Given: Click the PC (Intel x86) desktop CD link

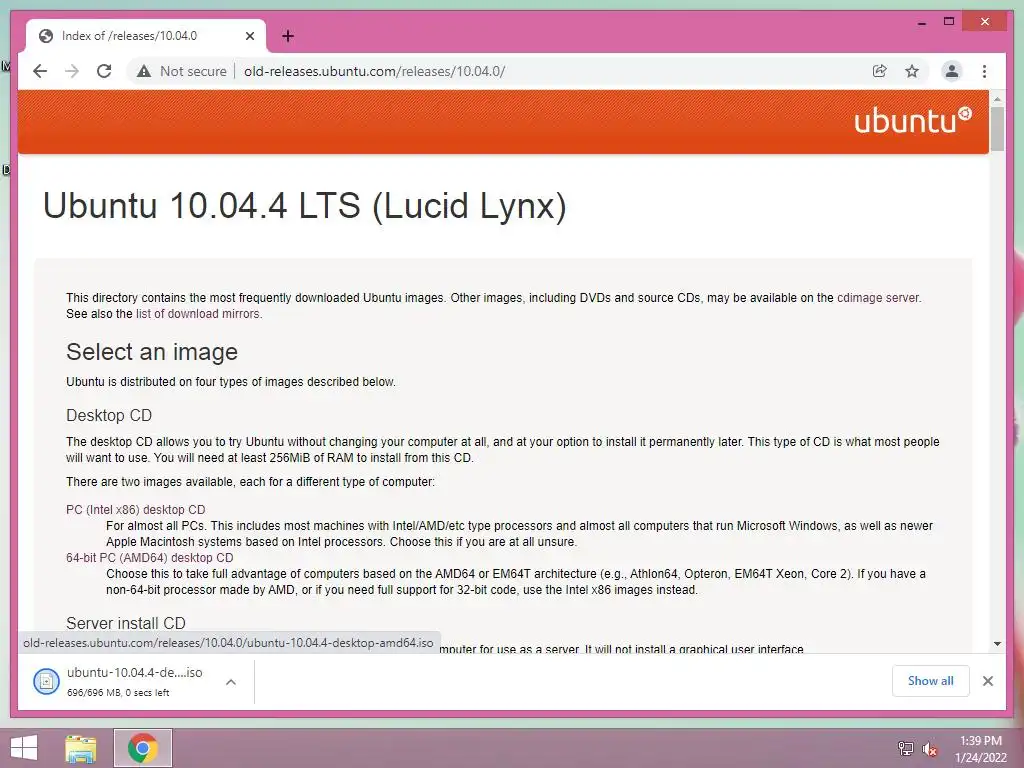Looking at the screenshot, I should pyautogui.click(x=136, y=509).
